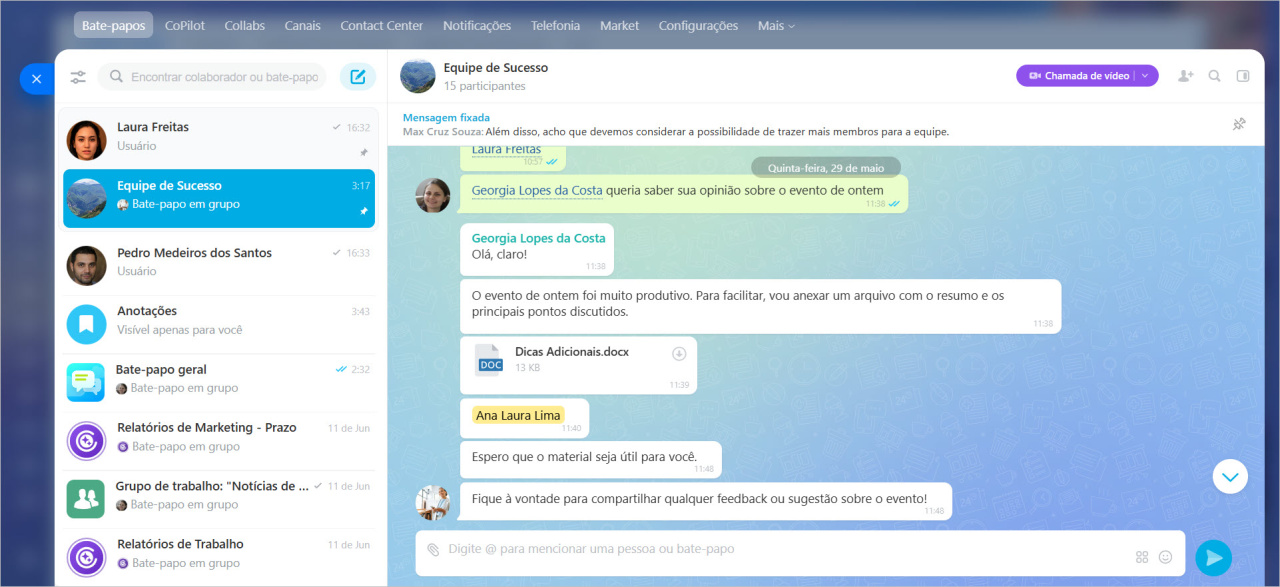Expand the video call options arrow
Image resolution: width=1280 pixels, height=587 pixels.
click(1146, 76)
